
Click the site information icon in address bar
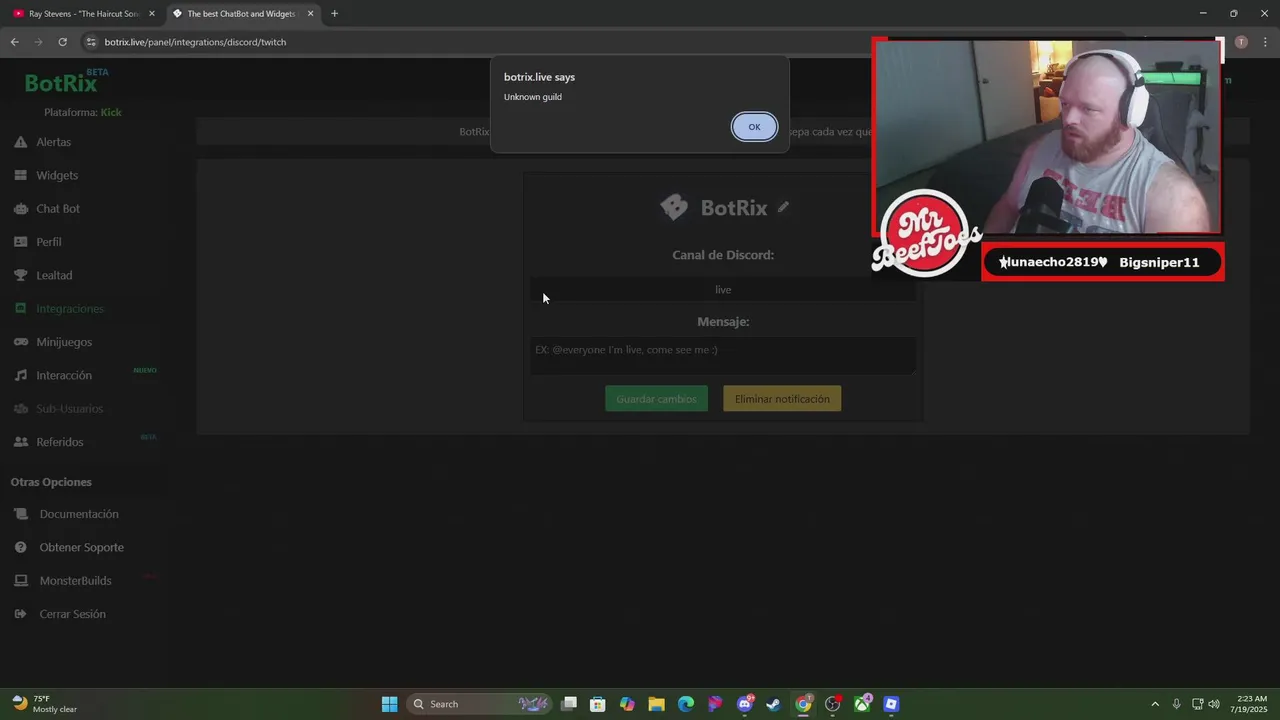(91, 42)
